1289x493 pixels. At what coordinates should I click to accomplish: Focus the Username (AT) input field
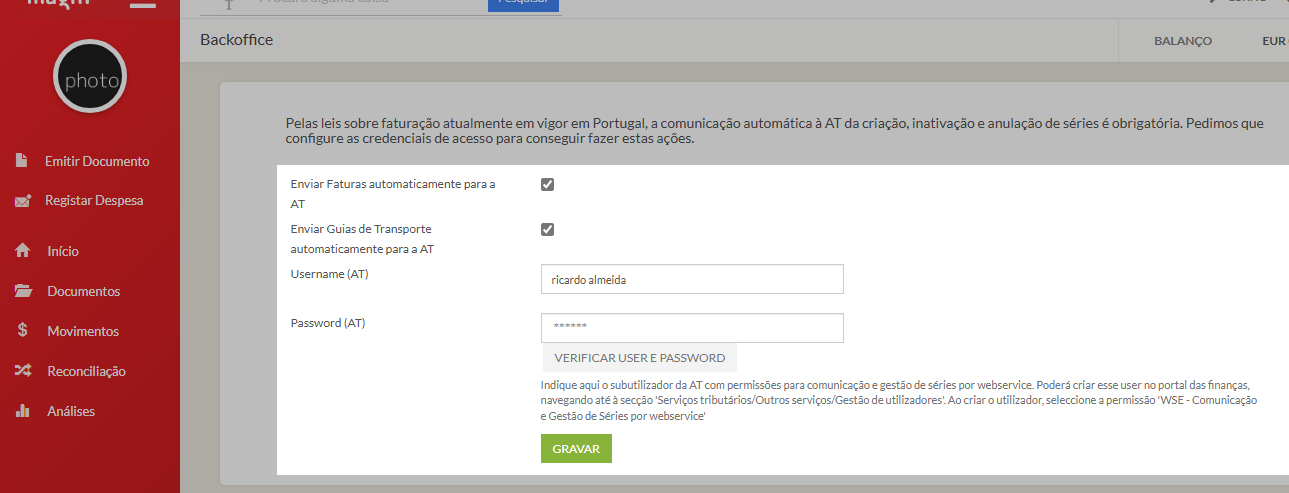692,280
